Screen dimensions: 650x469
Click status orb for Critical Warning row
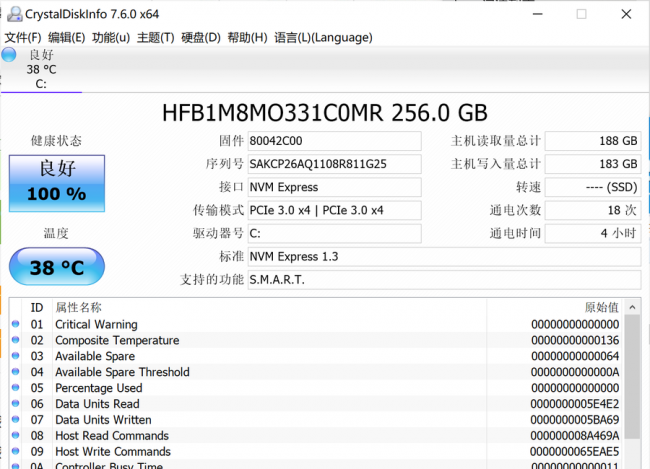point(15,324)
